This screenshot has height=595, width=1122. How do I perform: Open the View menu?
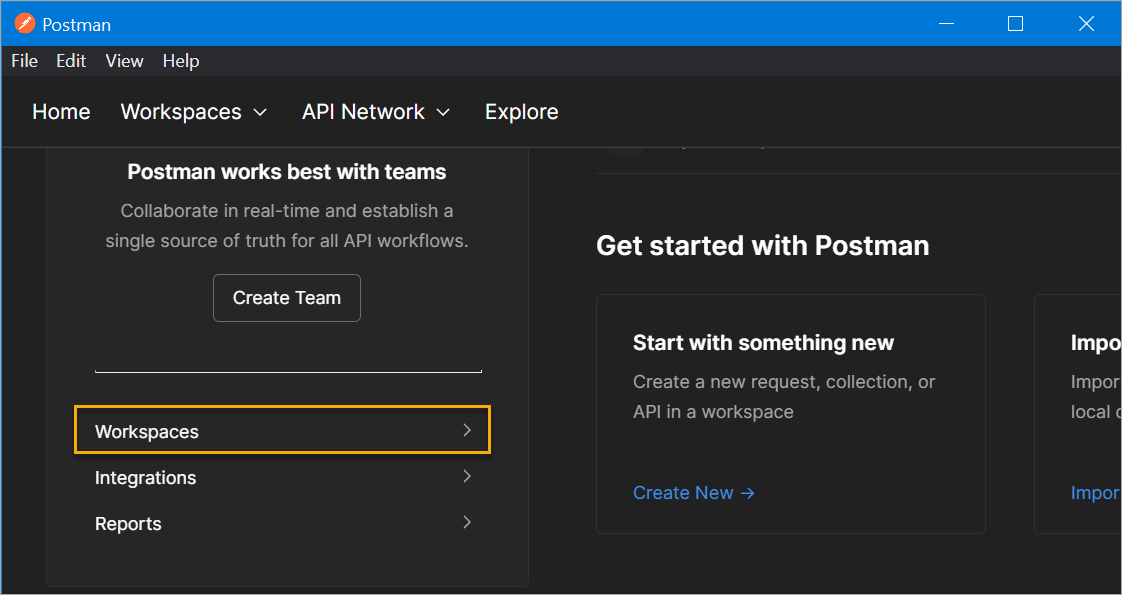(125, 61)
